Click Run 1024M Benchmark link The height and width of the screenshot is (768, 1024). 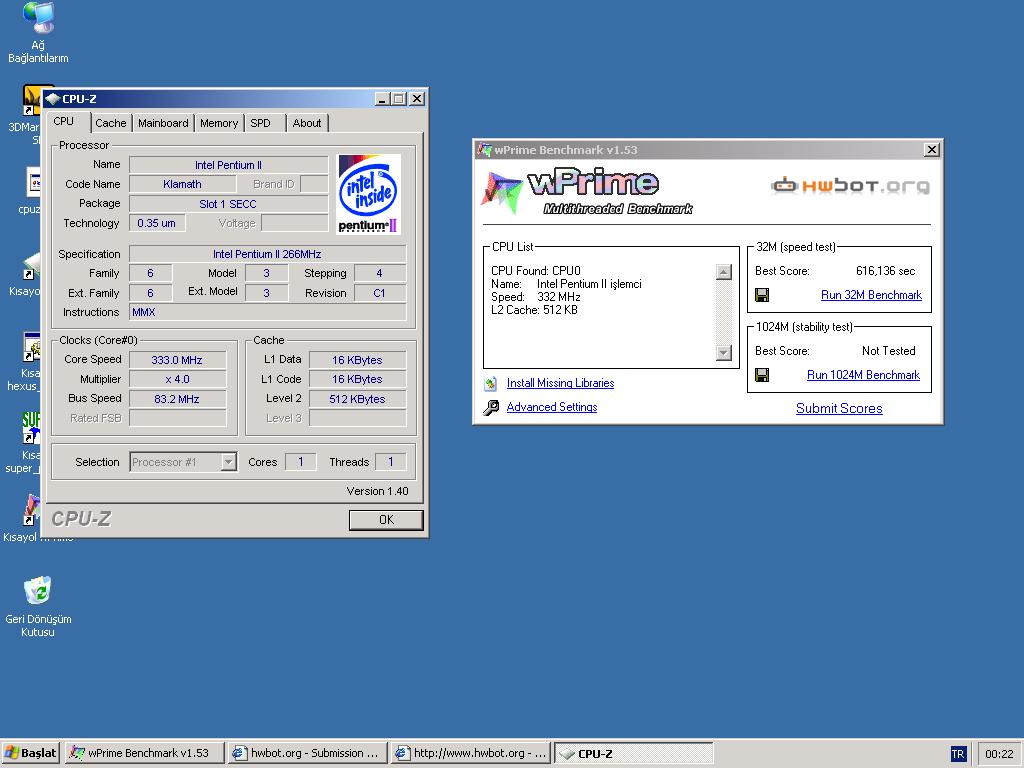point(863,375)
